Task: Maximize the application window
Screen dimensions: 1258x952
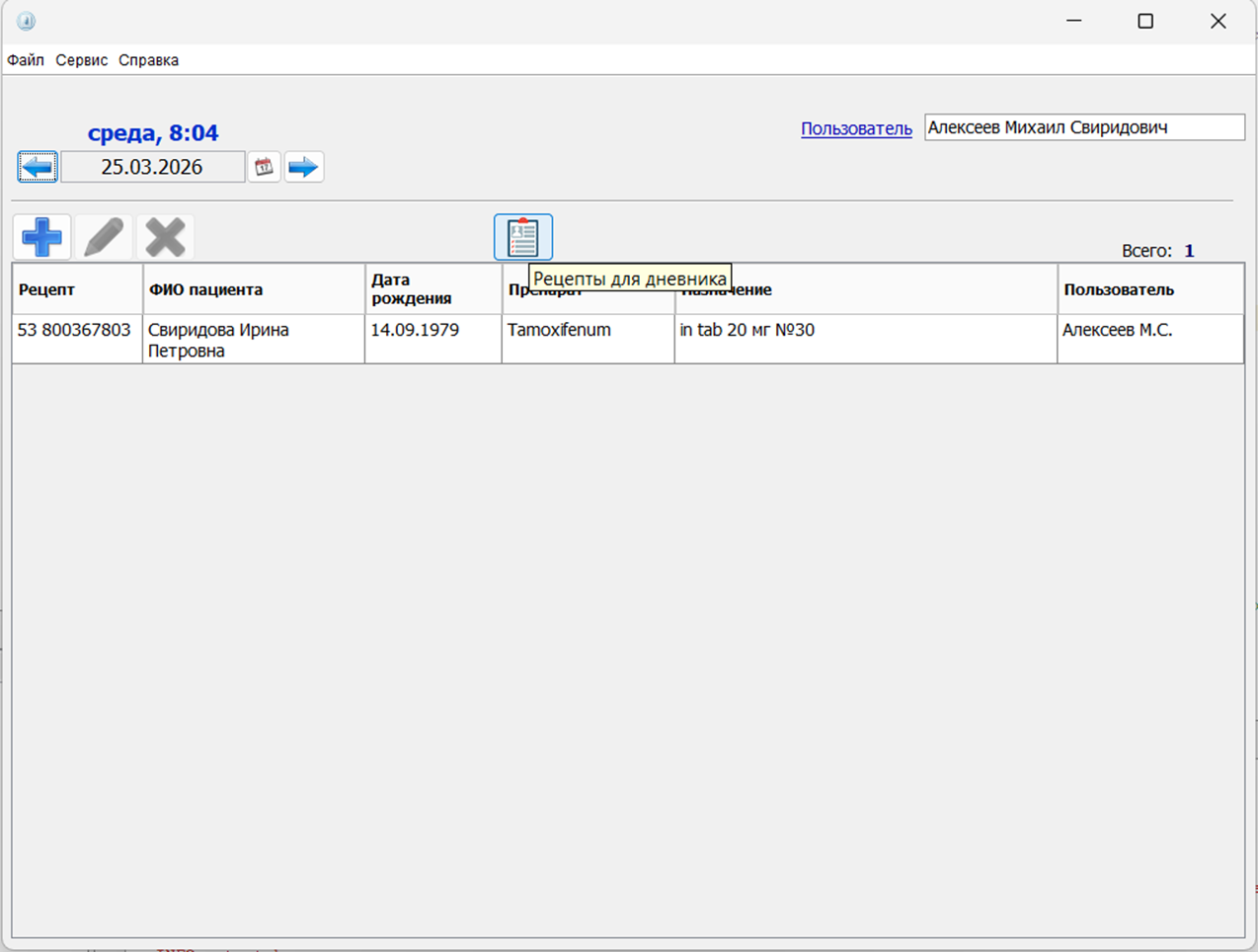Action: [1145, 21]
